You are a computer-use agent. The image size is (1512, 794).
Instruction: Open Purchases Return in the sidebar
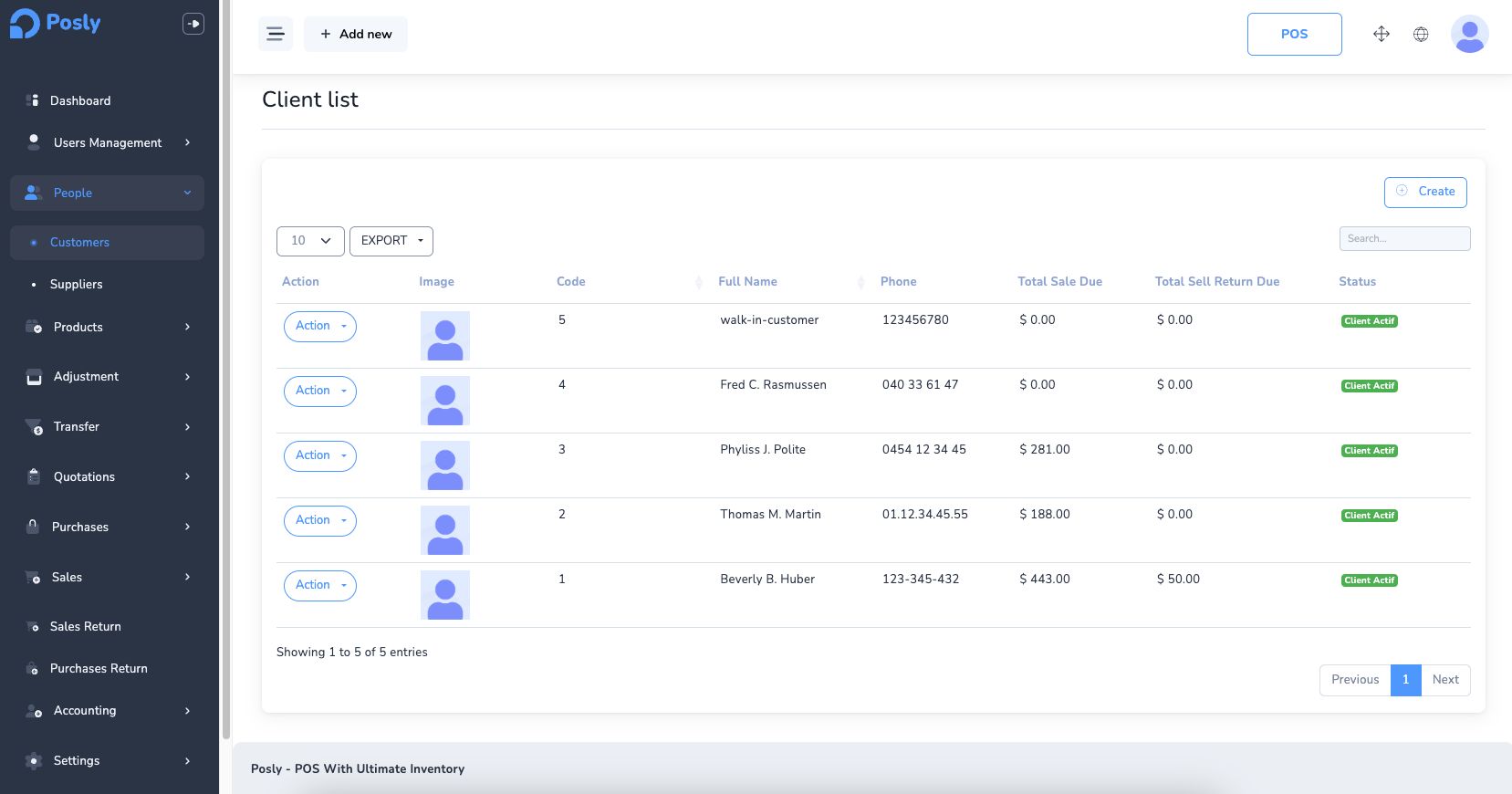coord(99,669)
